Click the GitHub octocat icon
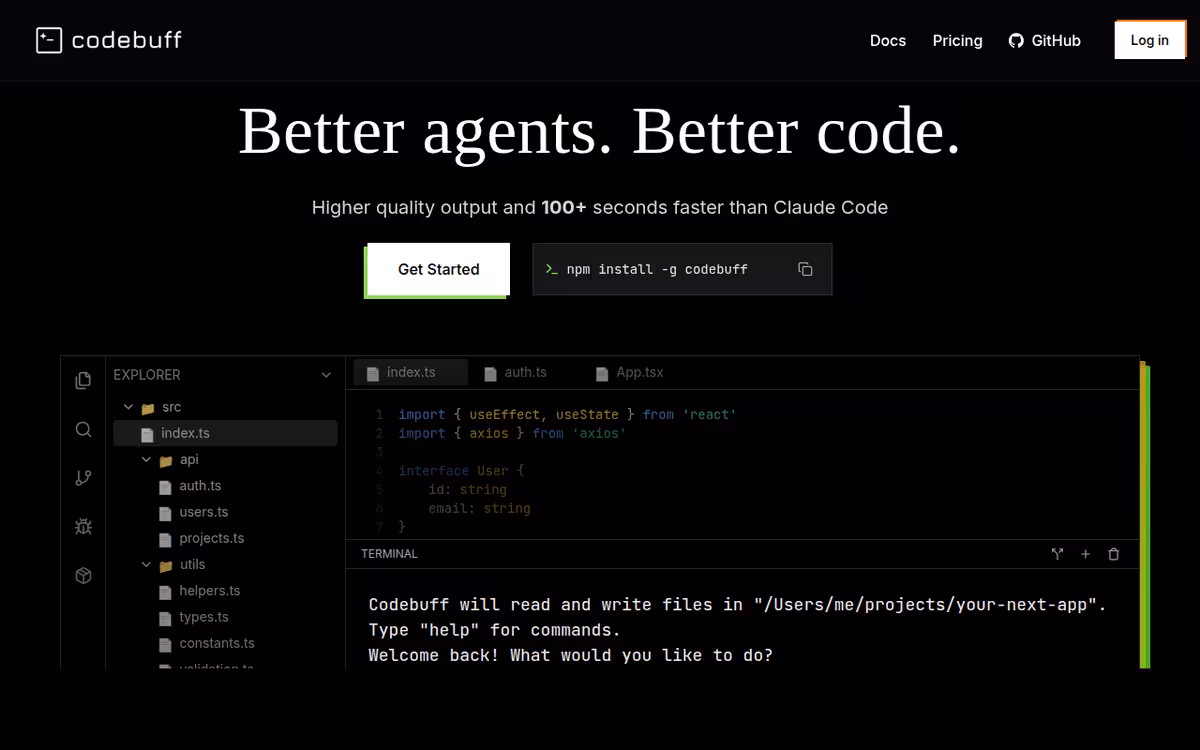 coord(1016,41)
